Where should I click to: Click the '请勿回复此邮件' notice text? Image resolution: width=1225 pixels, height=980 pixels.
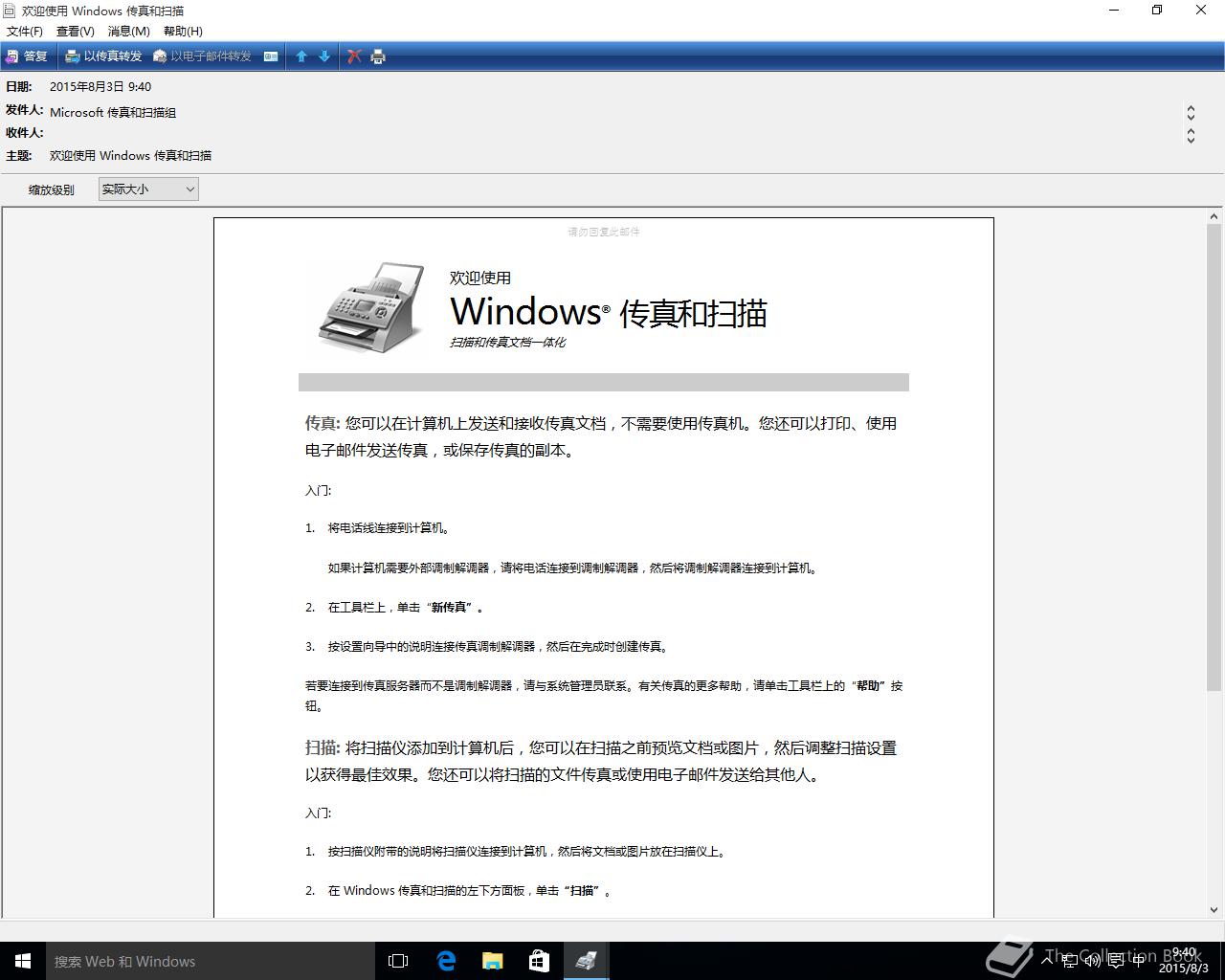(x=604, y=232)
